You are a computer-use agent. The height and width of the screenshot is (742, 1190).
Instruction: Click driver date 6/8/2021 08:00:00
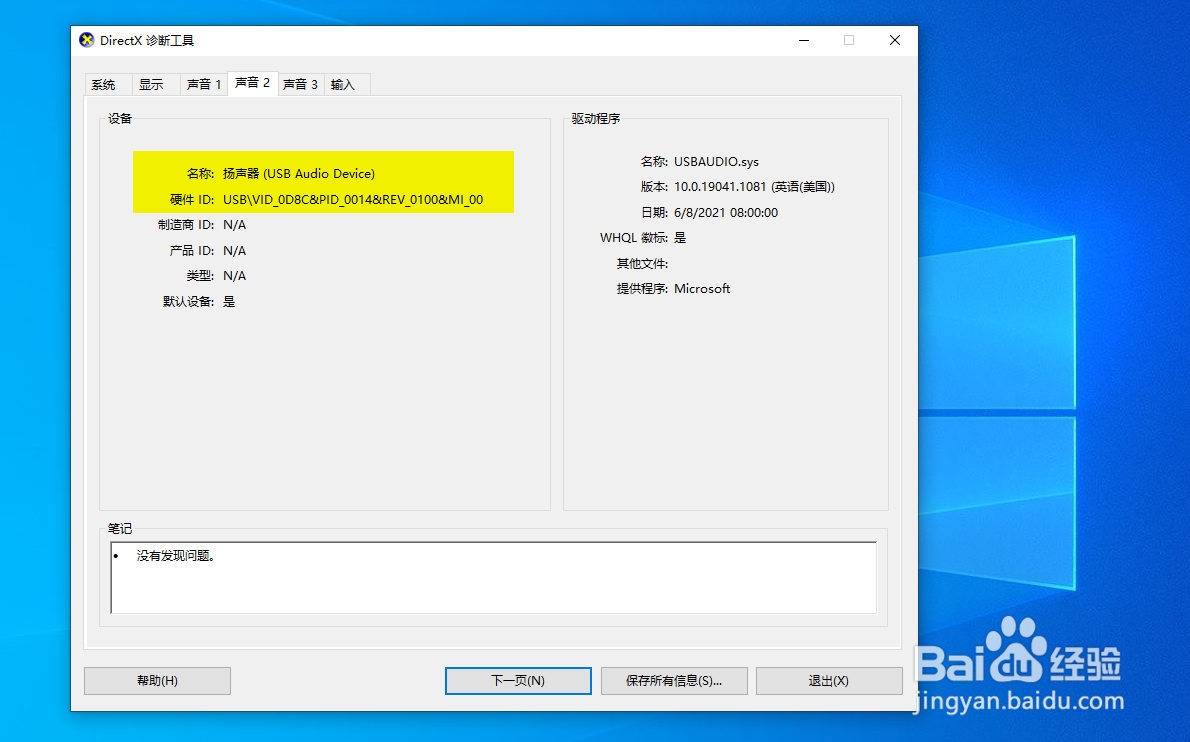(726, 212)
